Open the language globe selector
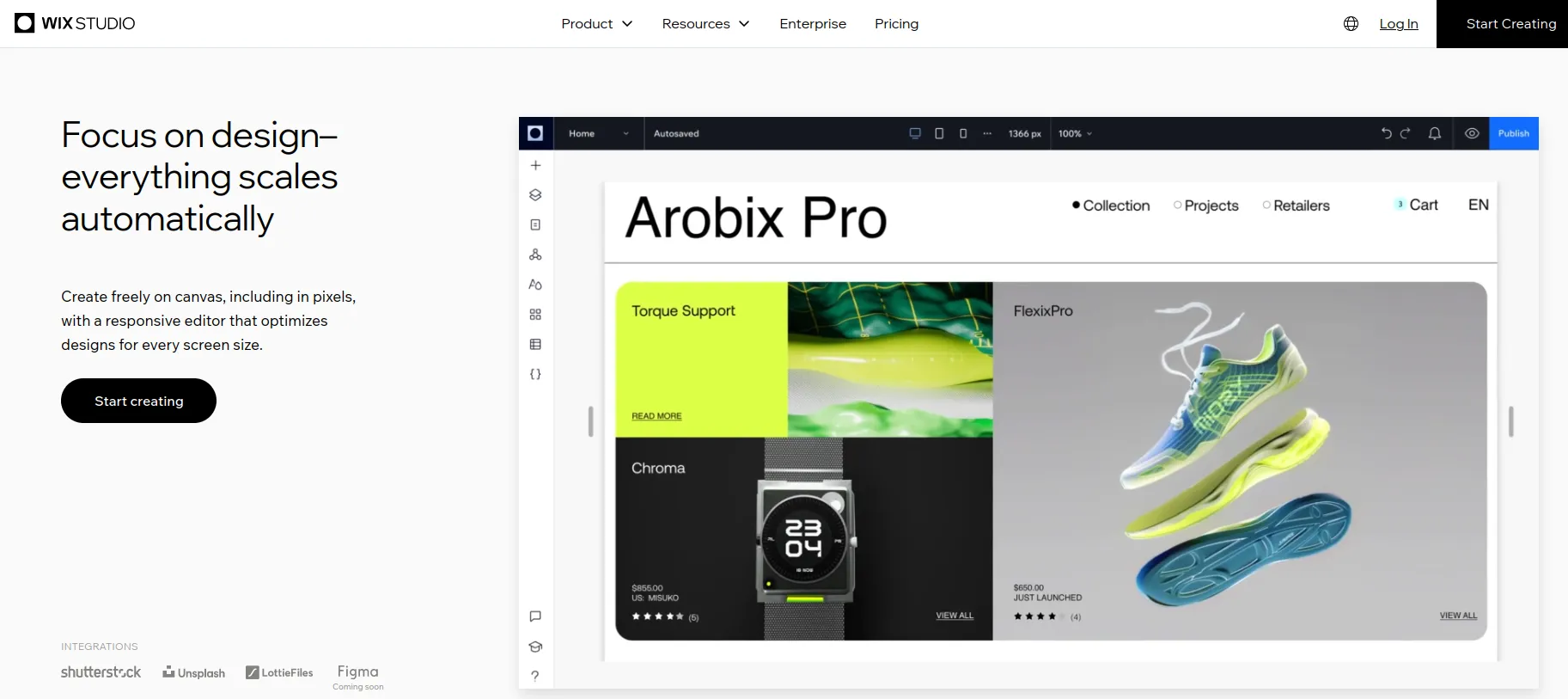 1351,24
